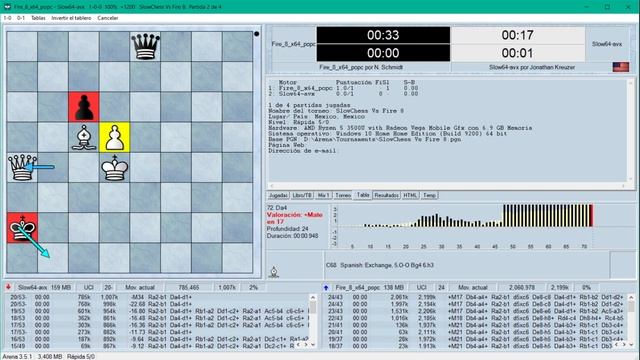Switch to the Jugadas tab
Viewport: 640px width, 360px height.
[278, 196]
